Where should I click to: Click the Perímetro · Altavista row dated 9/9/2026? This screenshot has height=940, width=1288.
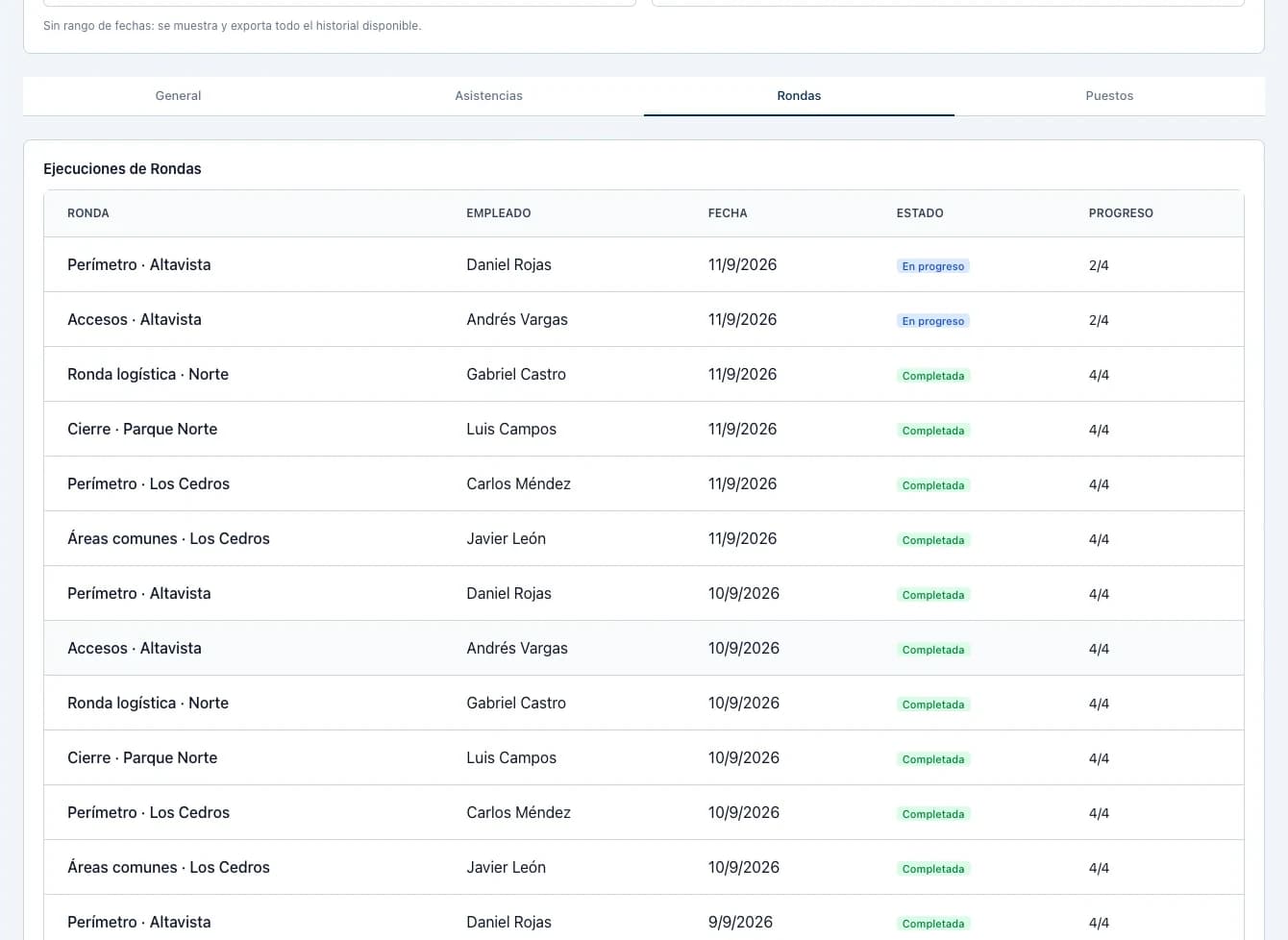tap(644, 919)
